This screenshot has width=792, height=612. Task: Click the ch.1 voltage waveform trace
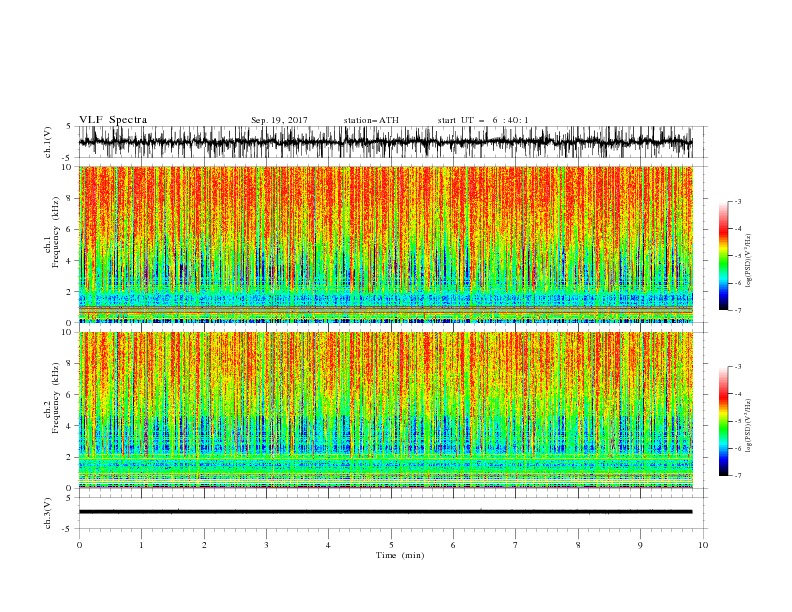[x=385, y=142]
